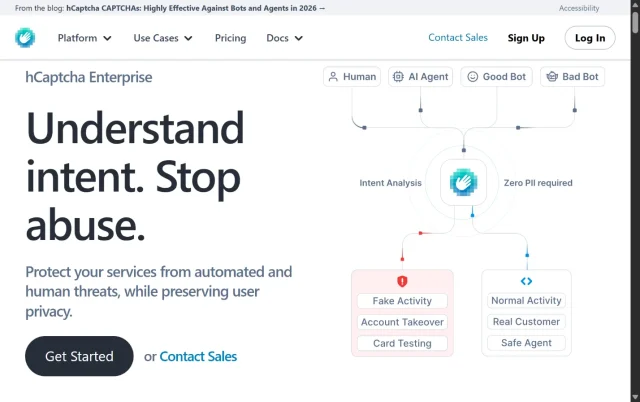Click the Accessibility link at top
Screen dimensions: 640x402
tap(579, 8)
